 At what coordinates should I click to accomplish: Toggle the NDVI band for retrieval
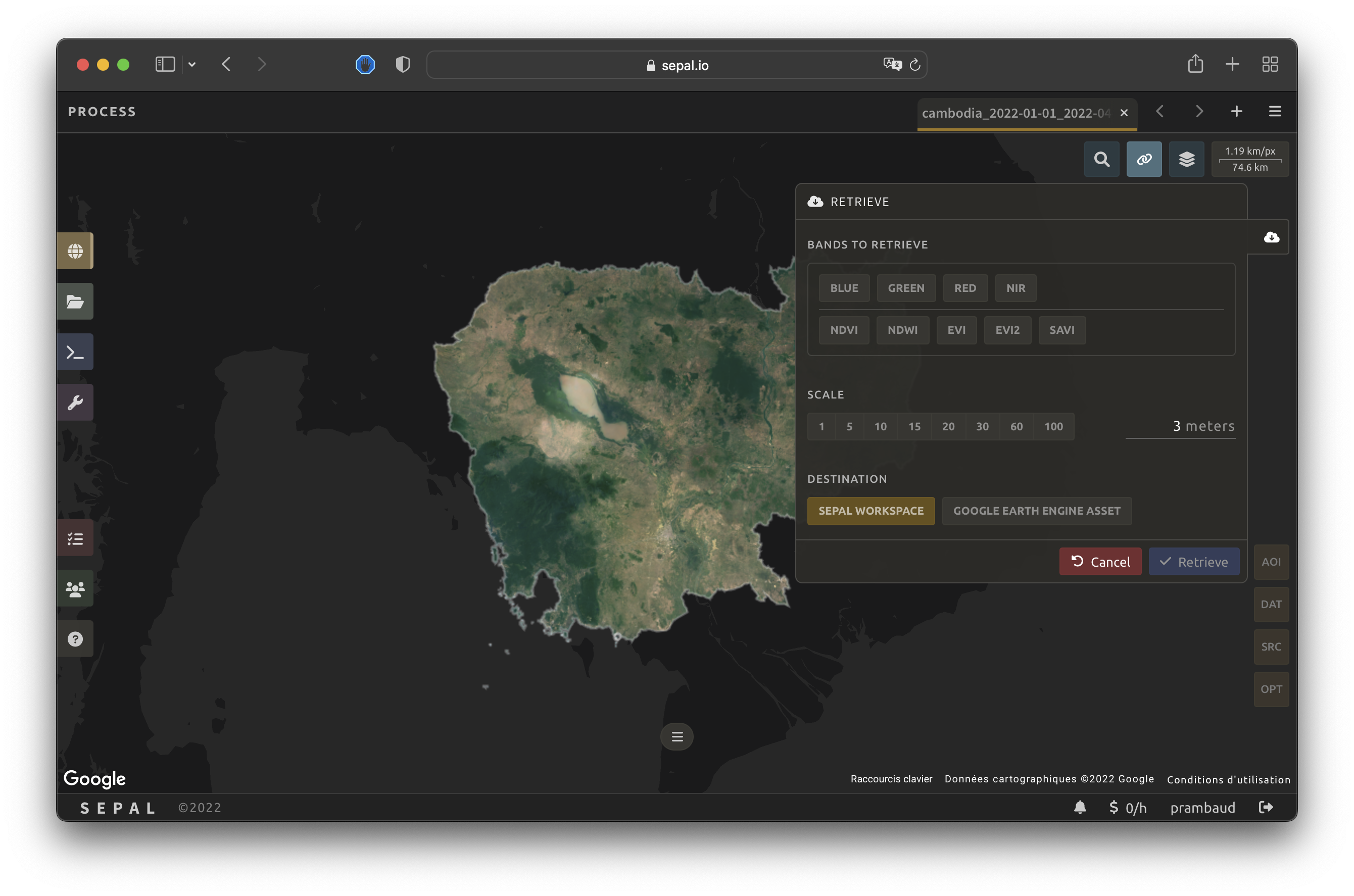(844, 330)
